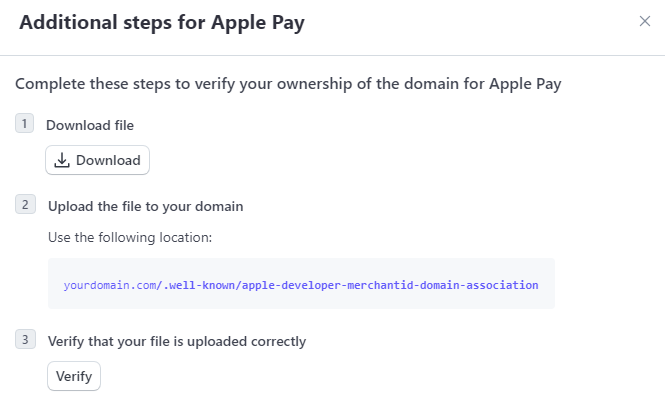This screenshot has width=665, height=413.
Task: Click the step 1 number badge
Action: click(x=25, y=123)
